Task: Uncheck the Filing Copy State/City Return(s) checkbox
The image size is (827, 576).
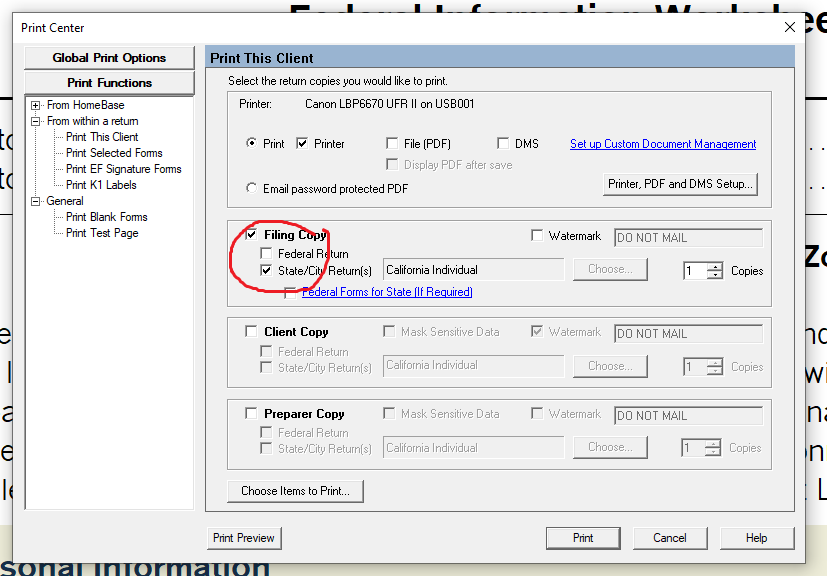Action: point(266,270)
